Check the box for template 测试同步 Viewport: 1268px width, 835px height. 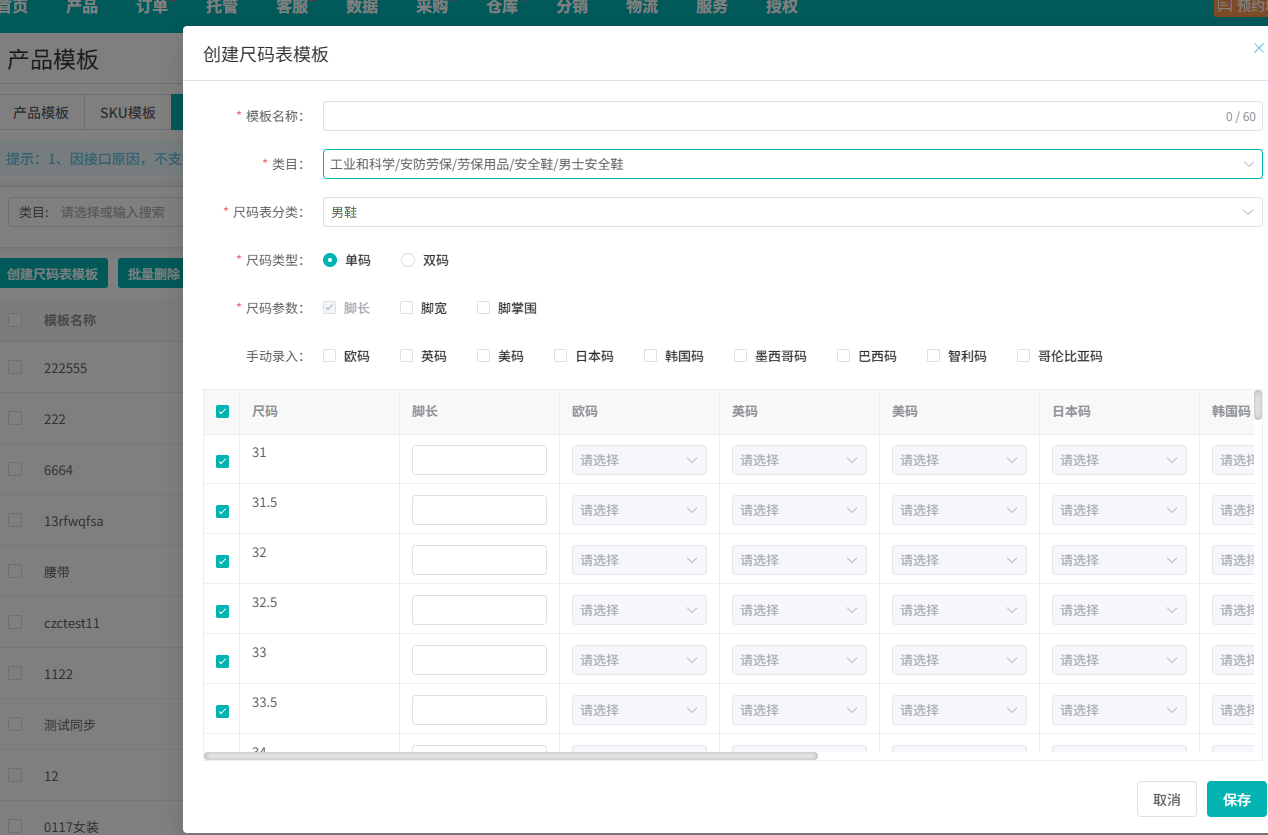(15, 724)
